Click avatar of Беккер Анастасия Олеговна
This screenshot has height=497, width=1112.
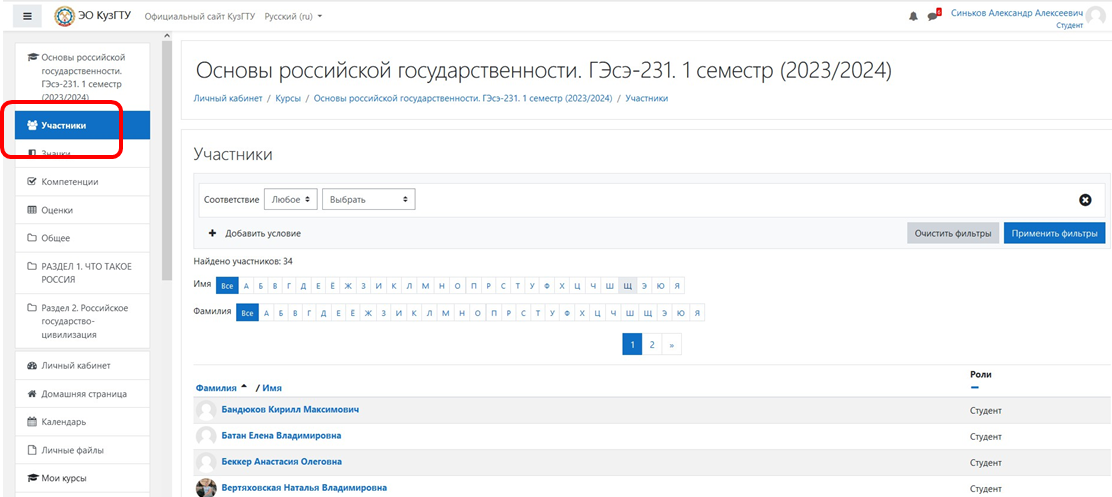click(206, 462)
